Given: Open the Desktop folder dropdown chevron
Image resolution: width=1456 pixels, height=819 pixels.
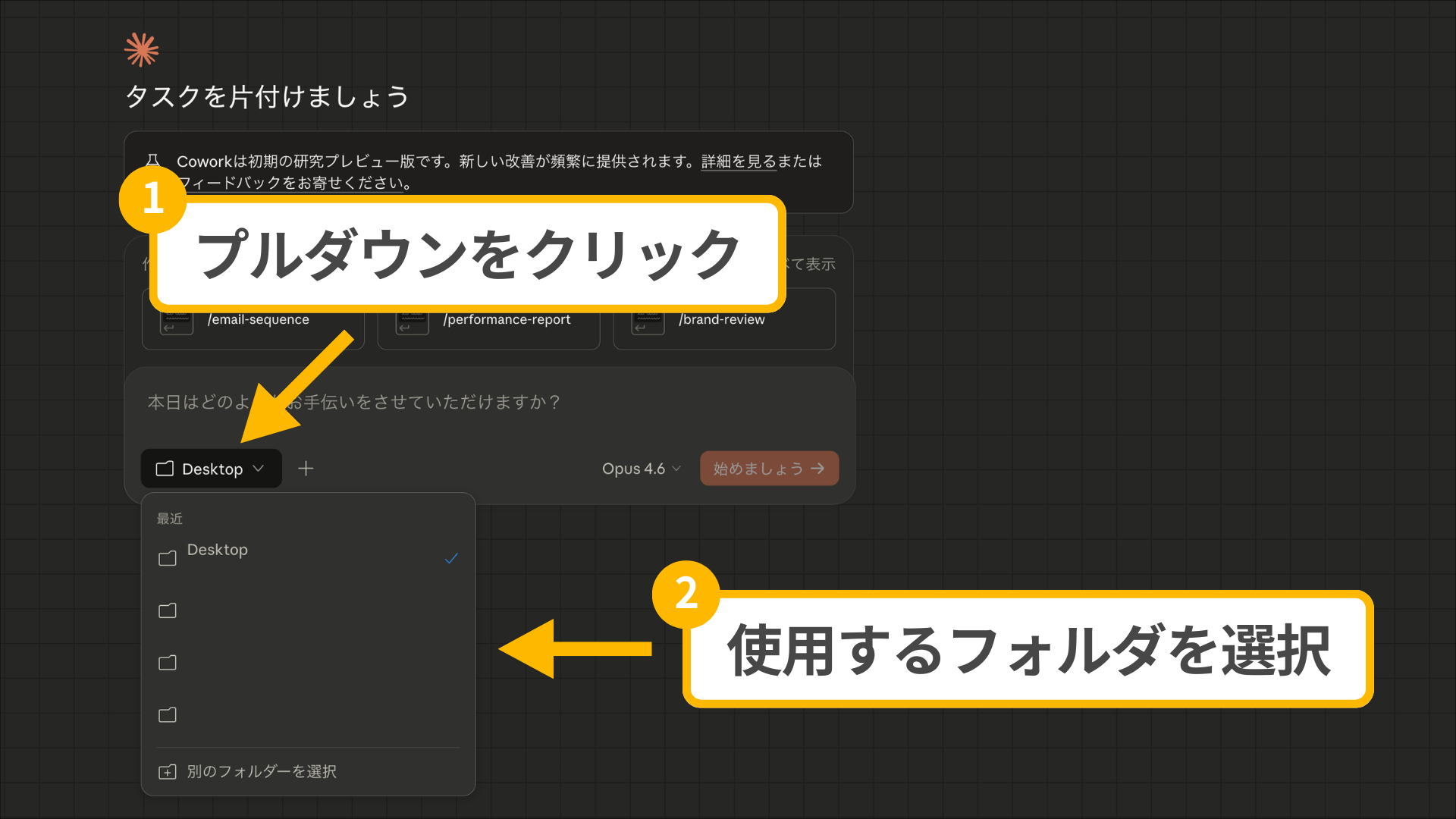Looking at the screenshot, I should tap(260, 469).
